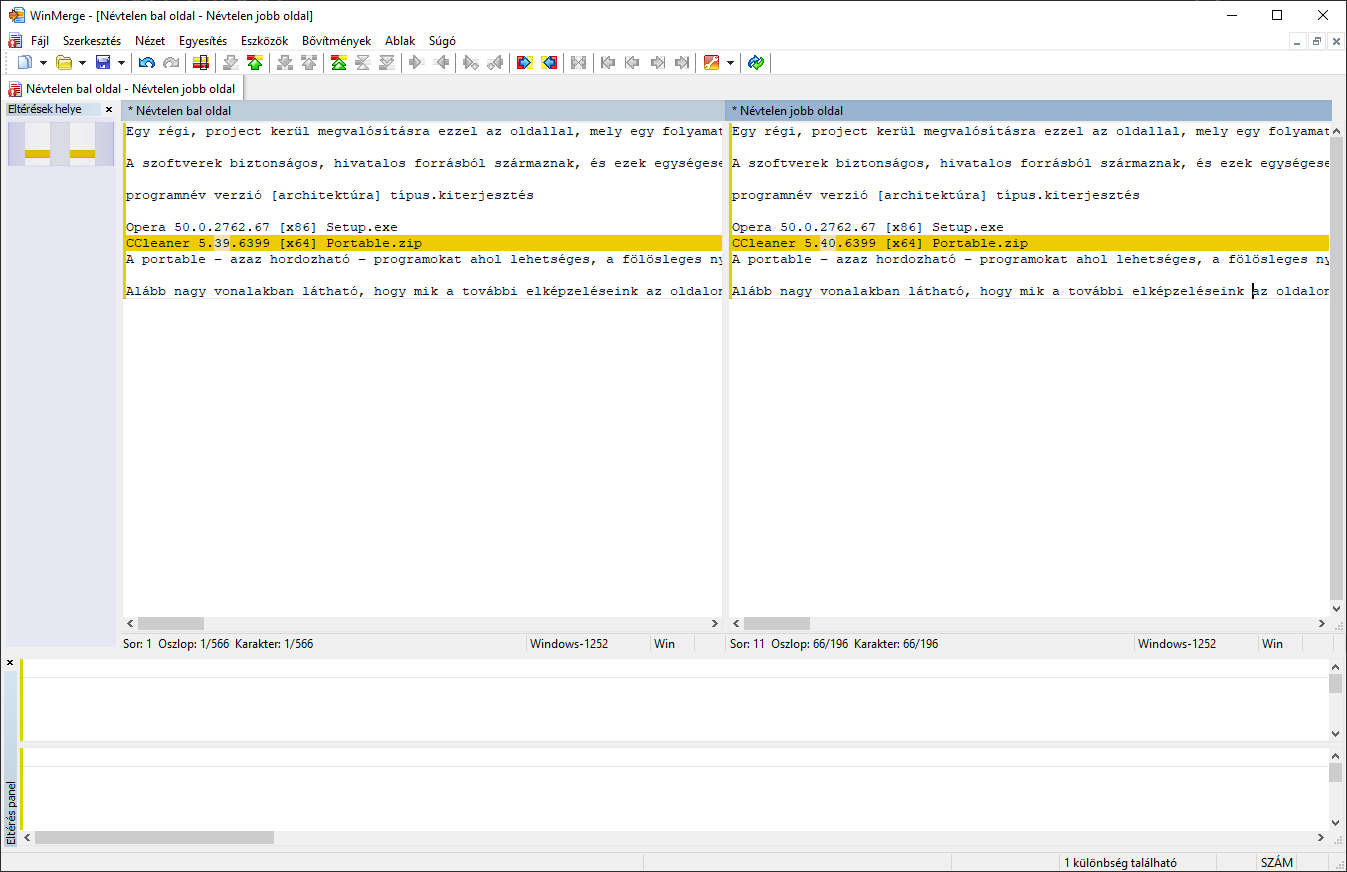Copy right and advance to next
The height and width of the screenshot is (872, 1347).
(471, 63)
